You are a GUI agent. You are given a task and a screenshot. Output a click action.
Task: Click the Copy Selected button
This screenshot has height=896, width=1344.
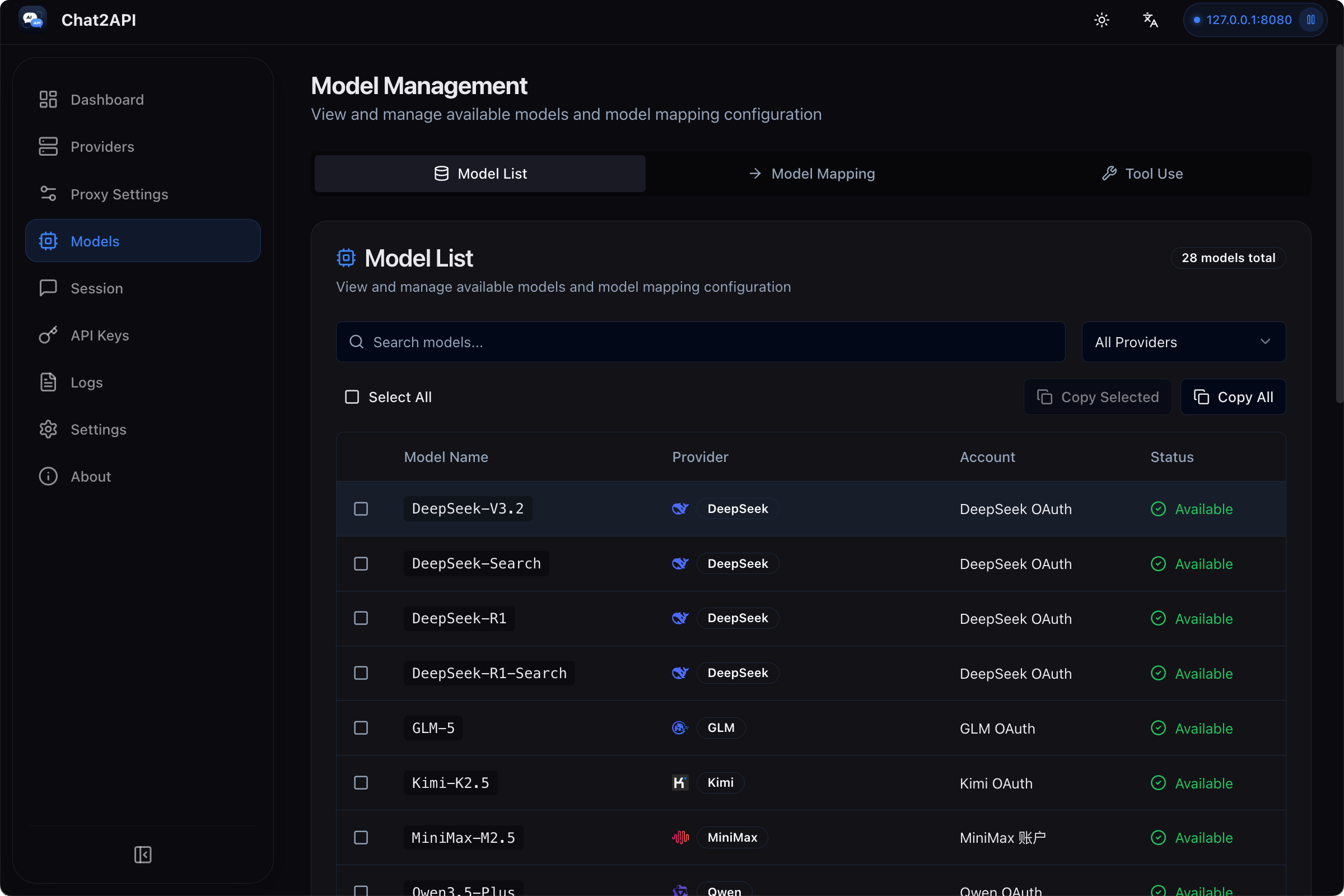[1098, 397]
